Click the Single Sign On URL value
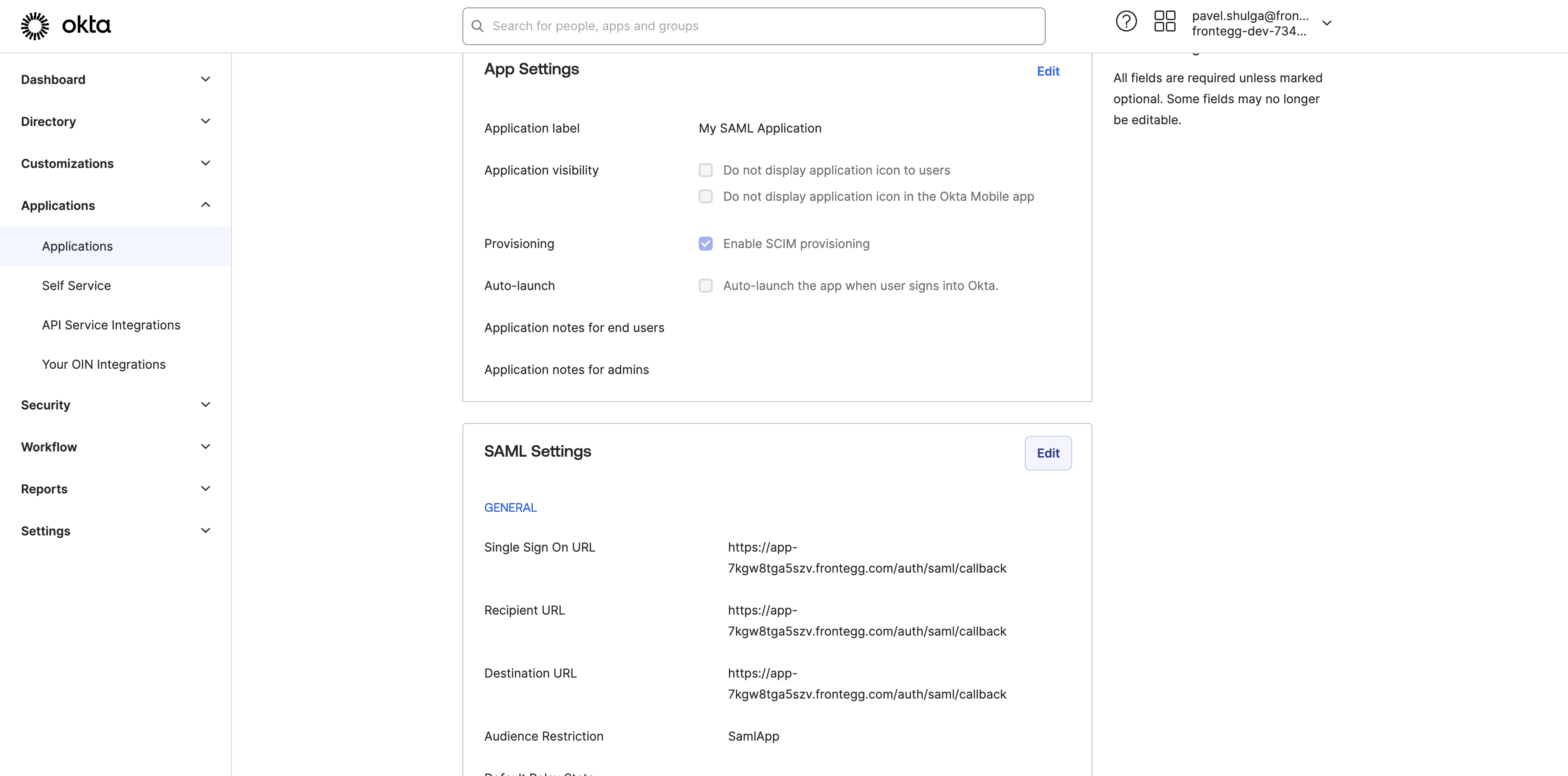The width and height of the screenshot is (1568, 776). point(867,558)
